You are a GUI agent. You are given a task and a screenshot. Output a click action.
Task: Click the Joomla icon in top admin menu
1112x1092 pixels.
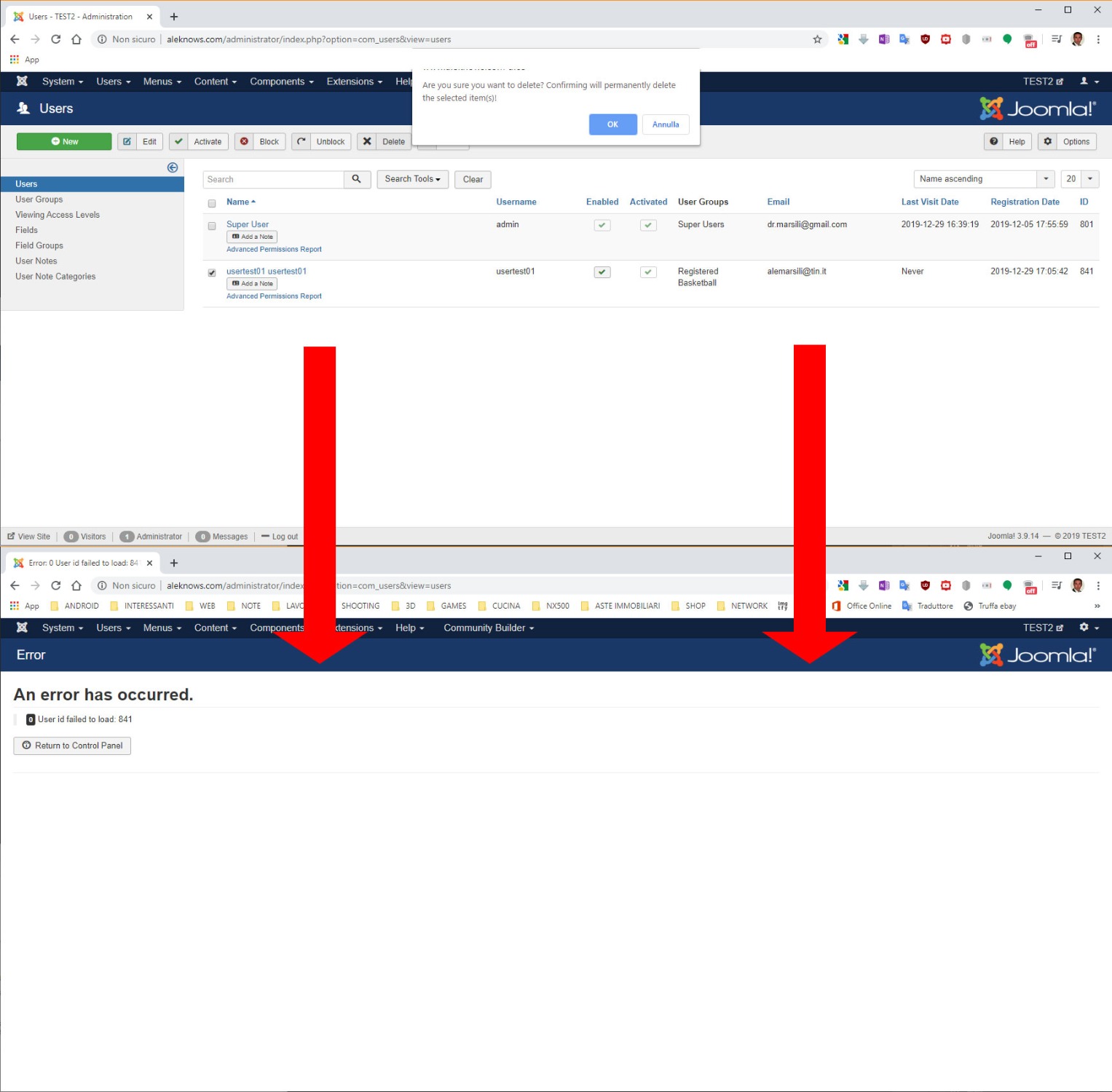(23, 81)
